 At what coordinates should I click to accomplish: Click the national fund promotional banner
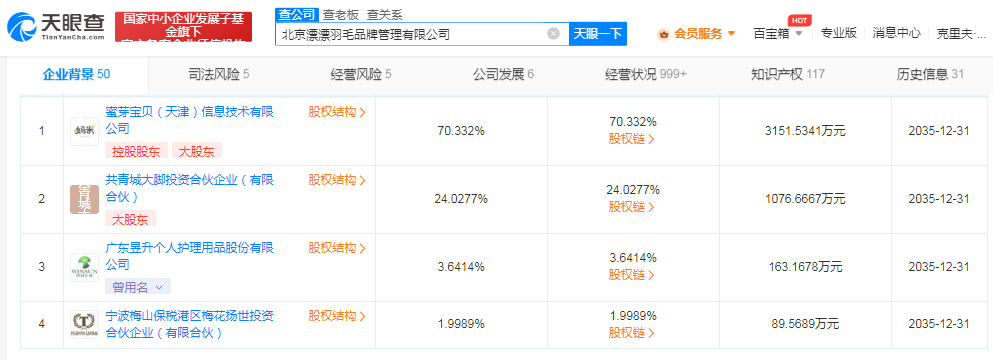click(x=184, y=27)
